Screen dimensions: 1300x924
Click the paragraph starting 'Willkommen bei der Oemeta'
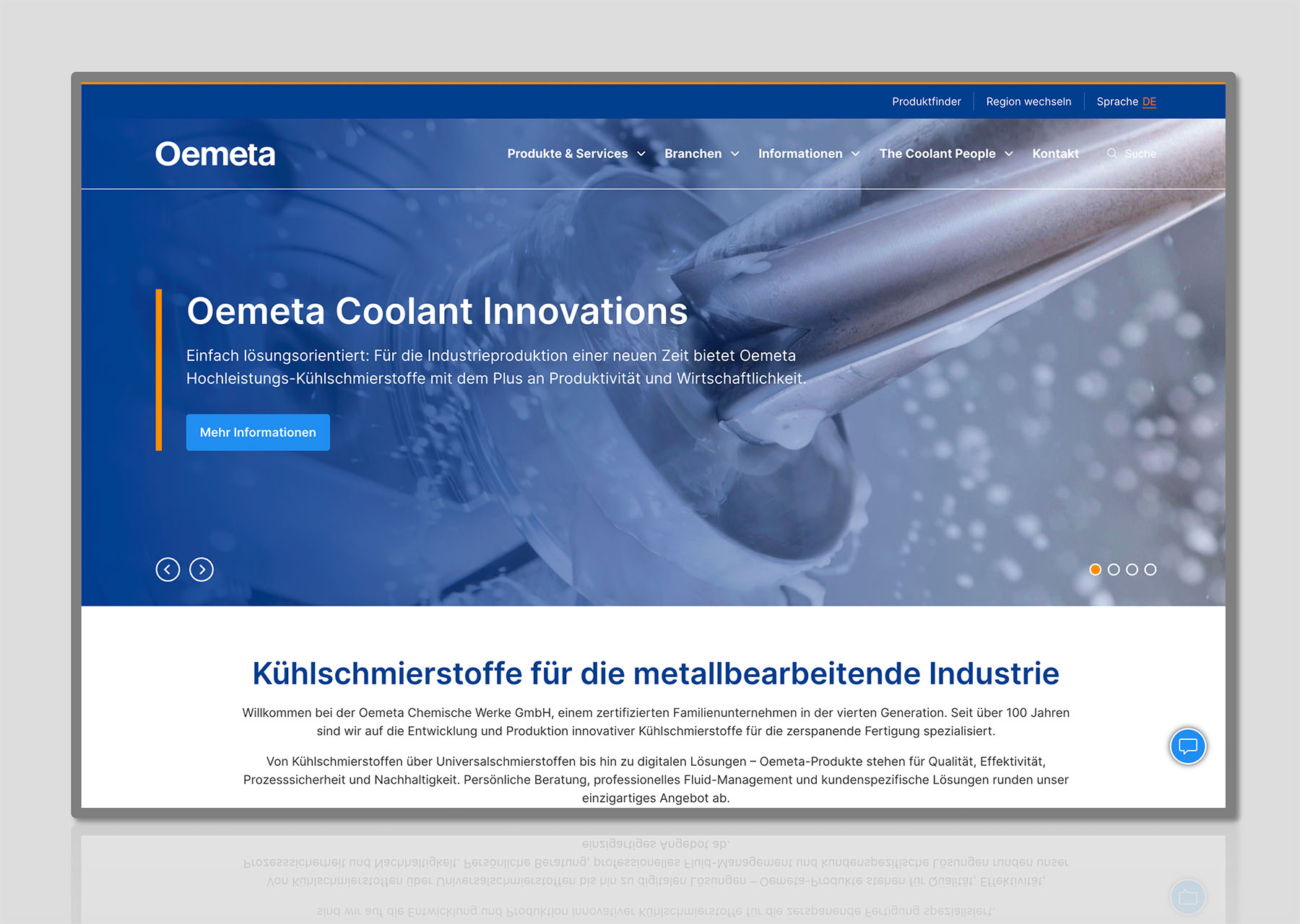pyautogui.click(x=655, y=722)
